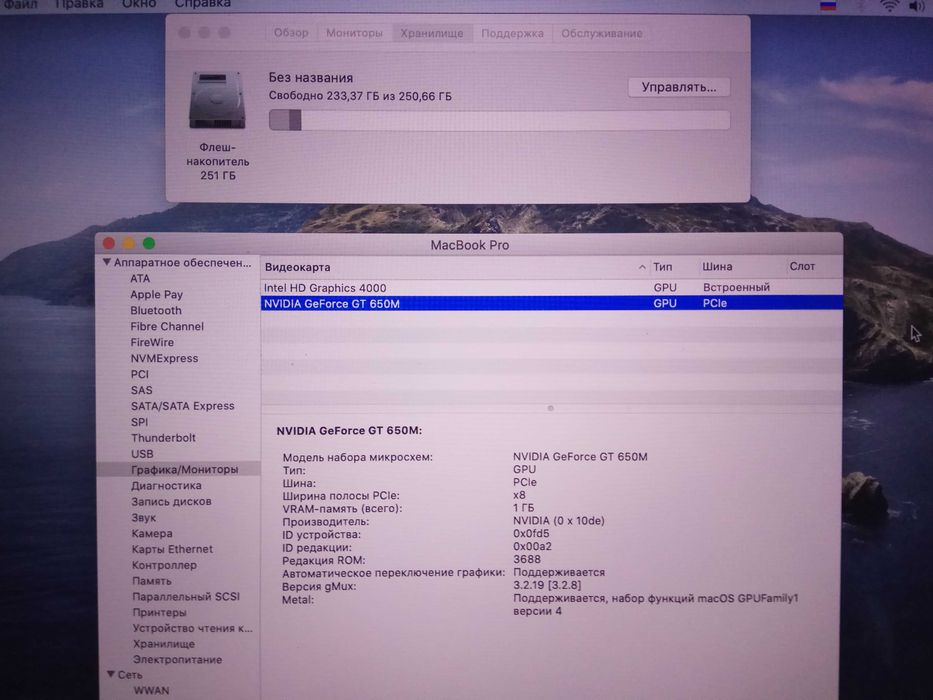Screen dimensions: 933x700
Task: Select USB in the sidebar
Action: pyautogui.click(x=142, y=454)
